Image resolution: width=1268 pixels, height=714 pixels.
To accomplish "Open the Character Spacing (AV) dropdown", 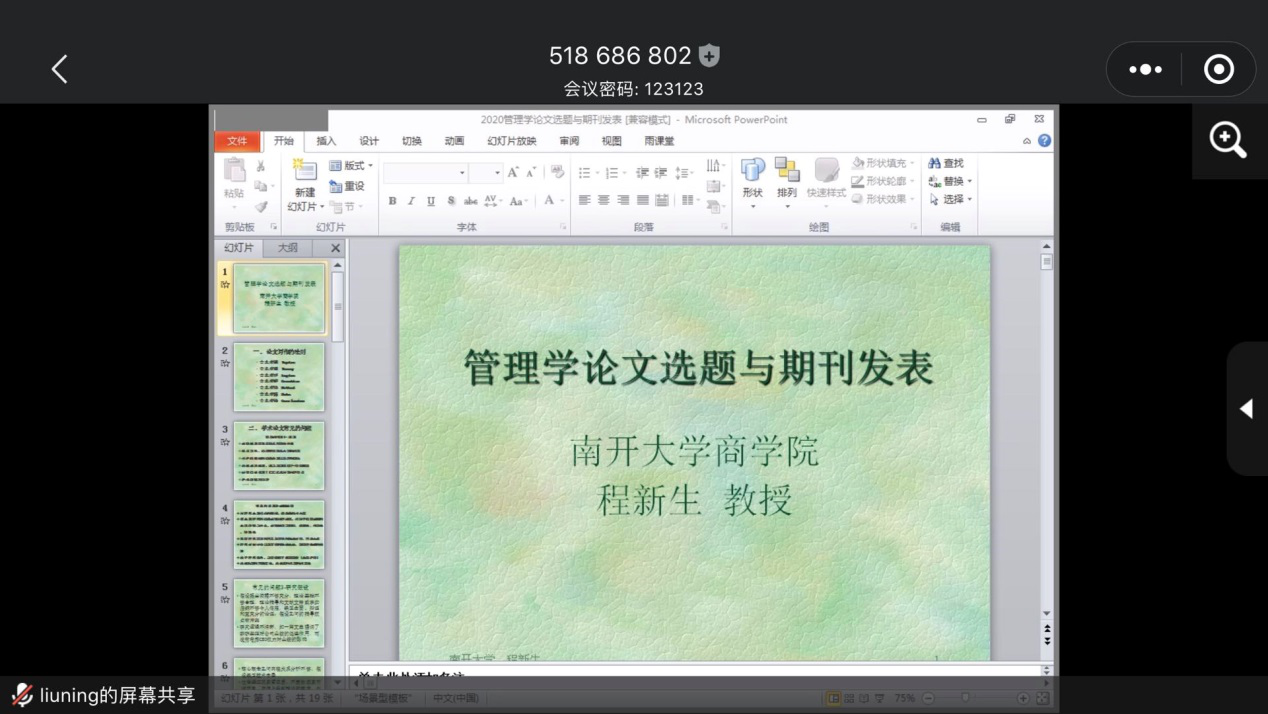I will point(492,201).
